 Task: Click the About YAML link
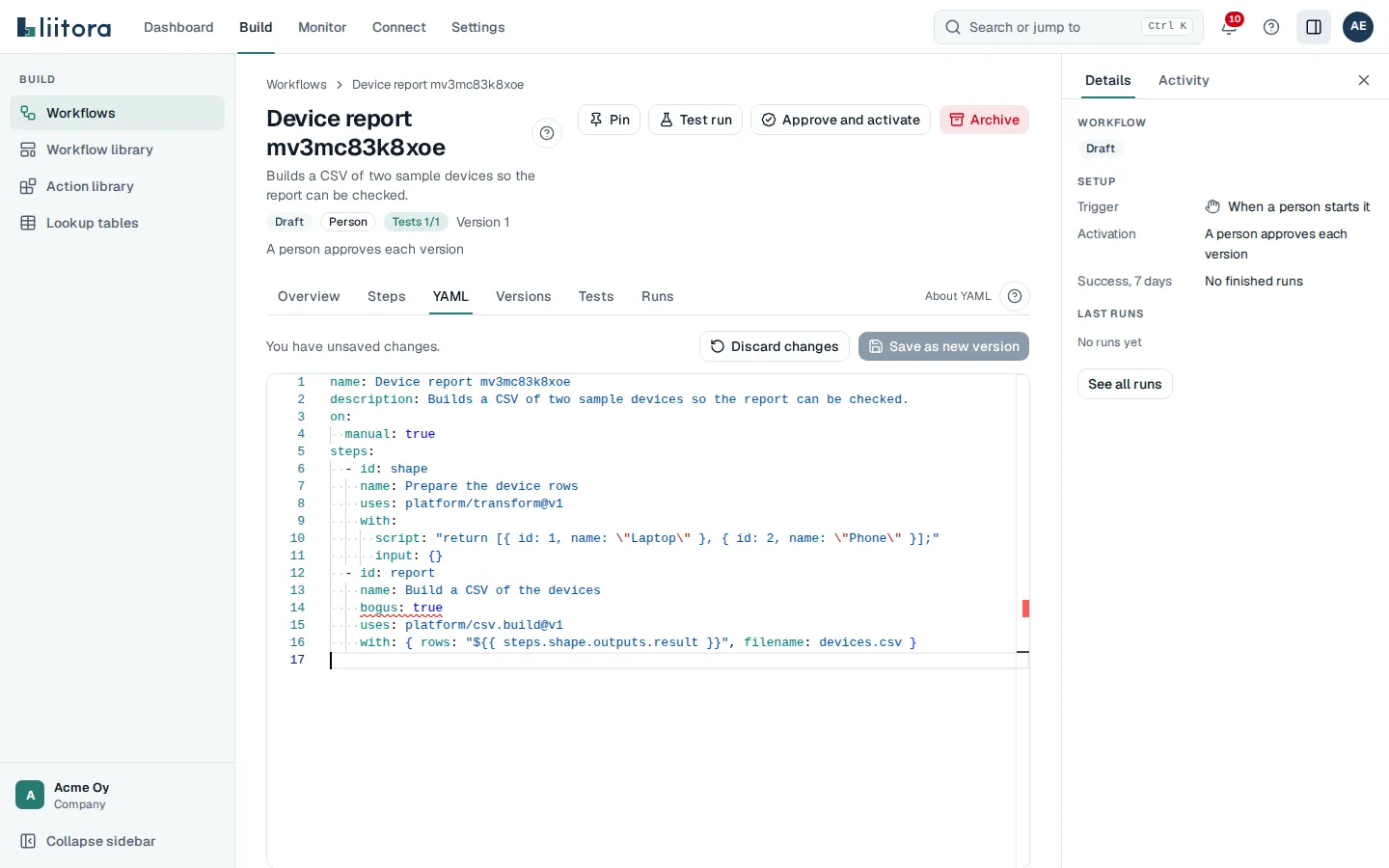(958, 296)
